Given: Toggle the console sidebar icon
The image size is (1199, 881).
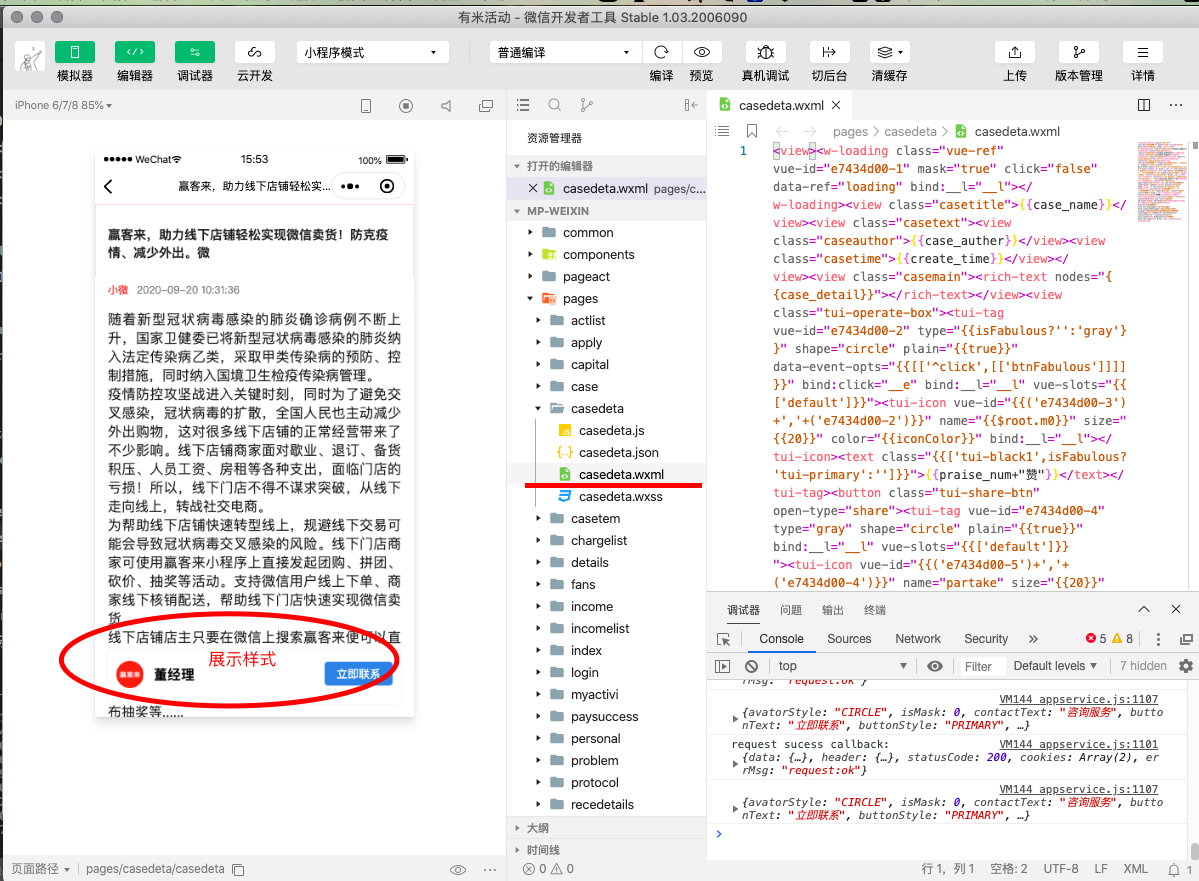Looking at the screenshot, I should pyautogui.click(x=722, y=666).
